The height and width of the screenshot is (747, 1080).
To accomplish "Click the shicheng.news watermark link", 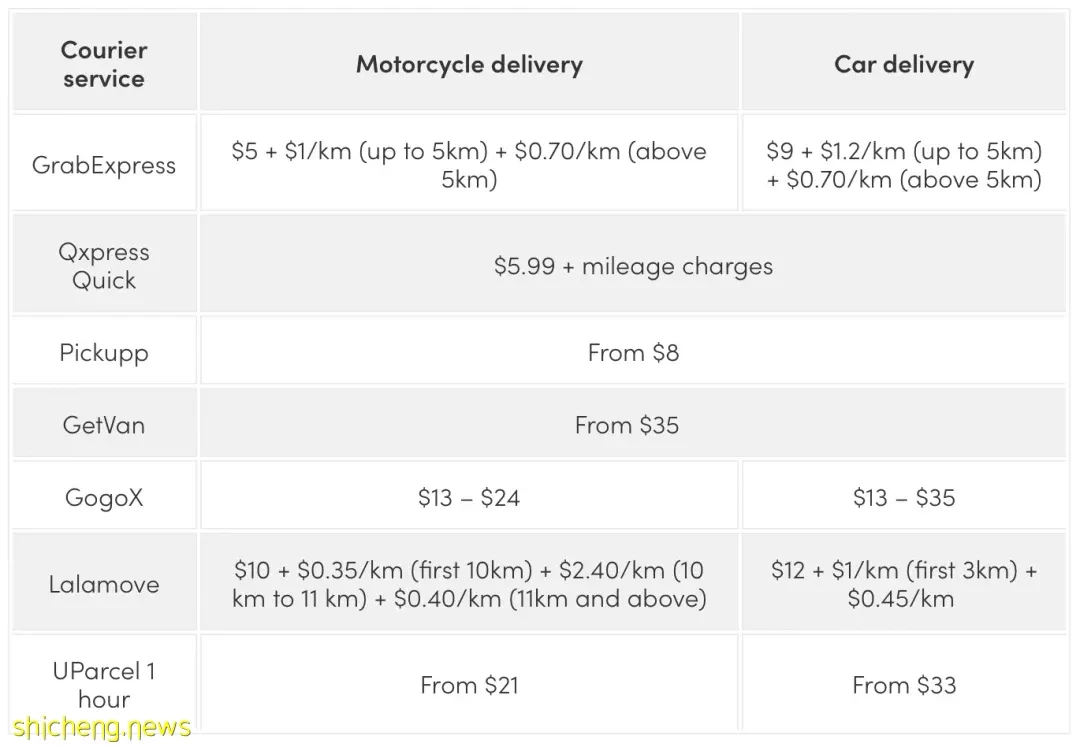I will (102, 727).
